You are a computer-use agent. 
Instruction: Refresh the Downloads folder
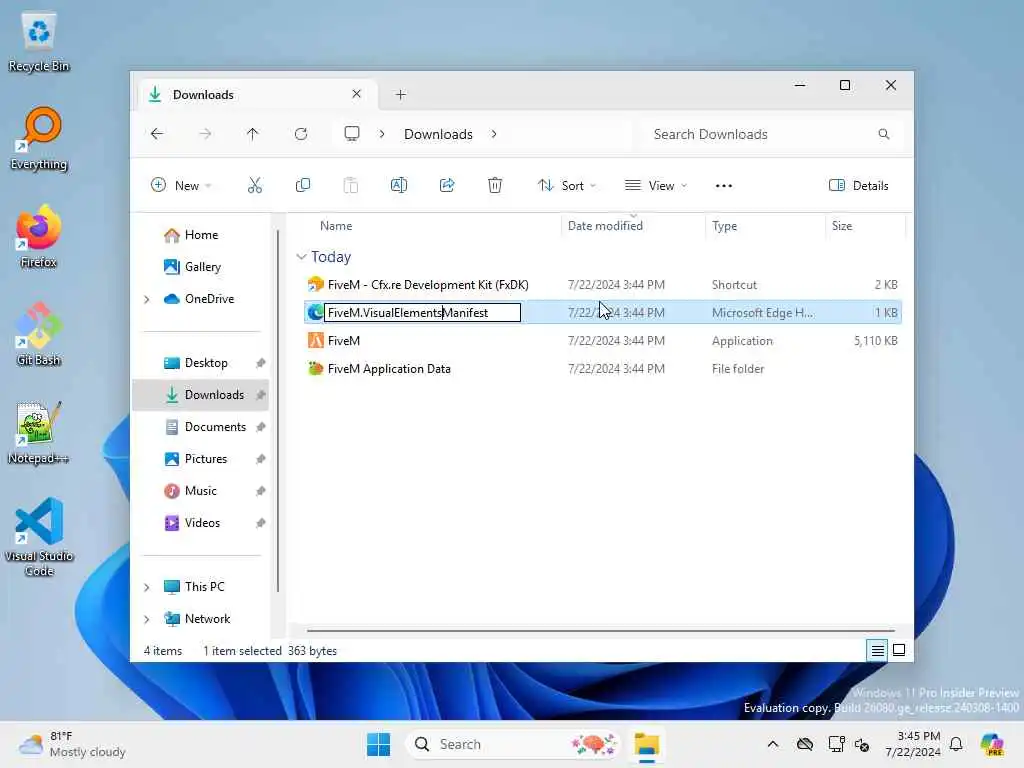click(300, 134)
